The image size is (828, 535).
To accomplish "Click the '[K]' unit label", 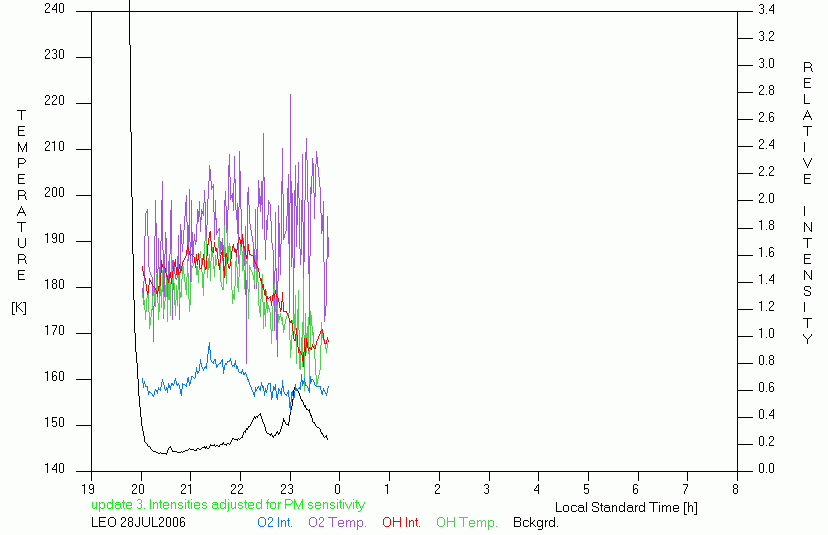I will [19, 307].
